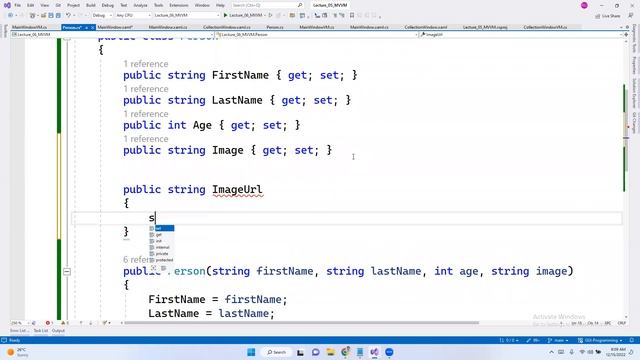This screenshot has height=360, width=640.
Task: Click the Save All toolbar icon
Action: (x=58, y=16)
